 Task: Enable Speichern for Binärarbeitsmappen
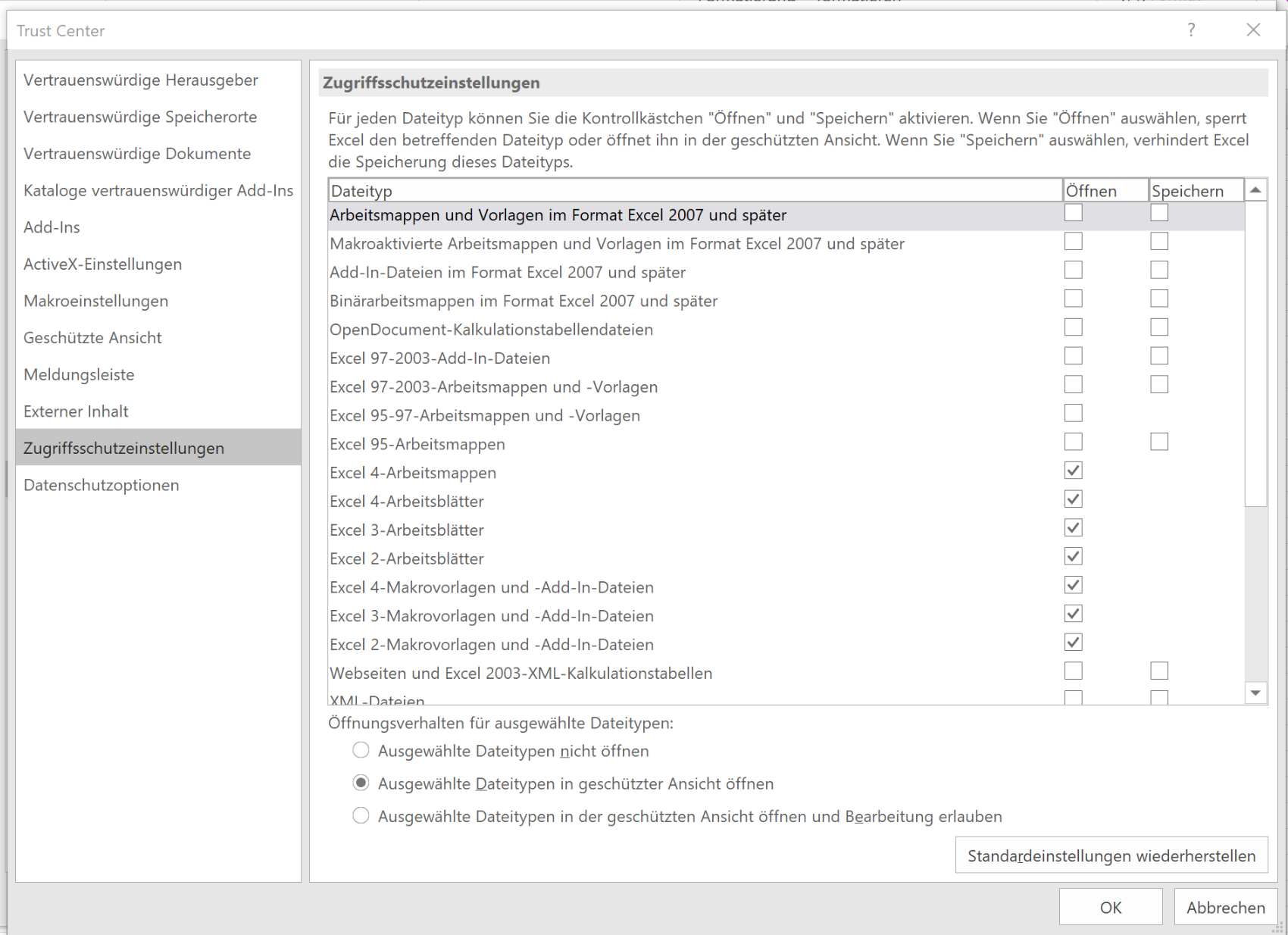coord(1159,299)
